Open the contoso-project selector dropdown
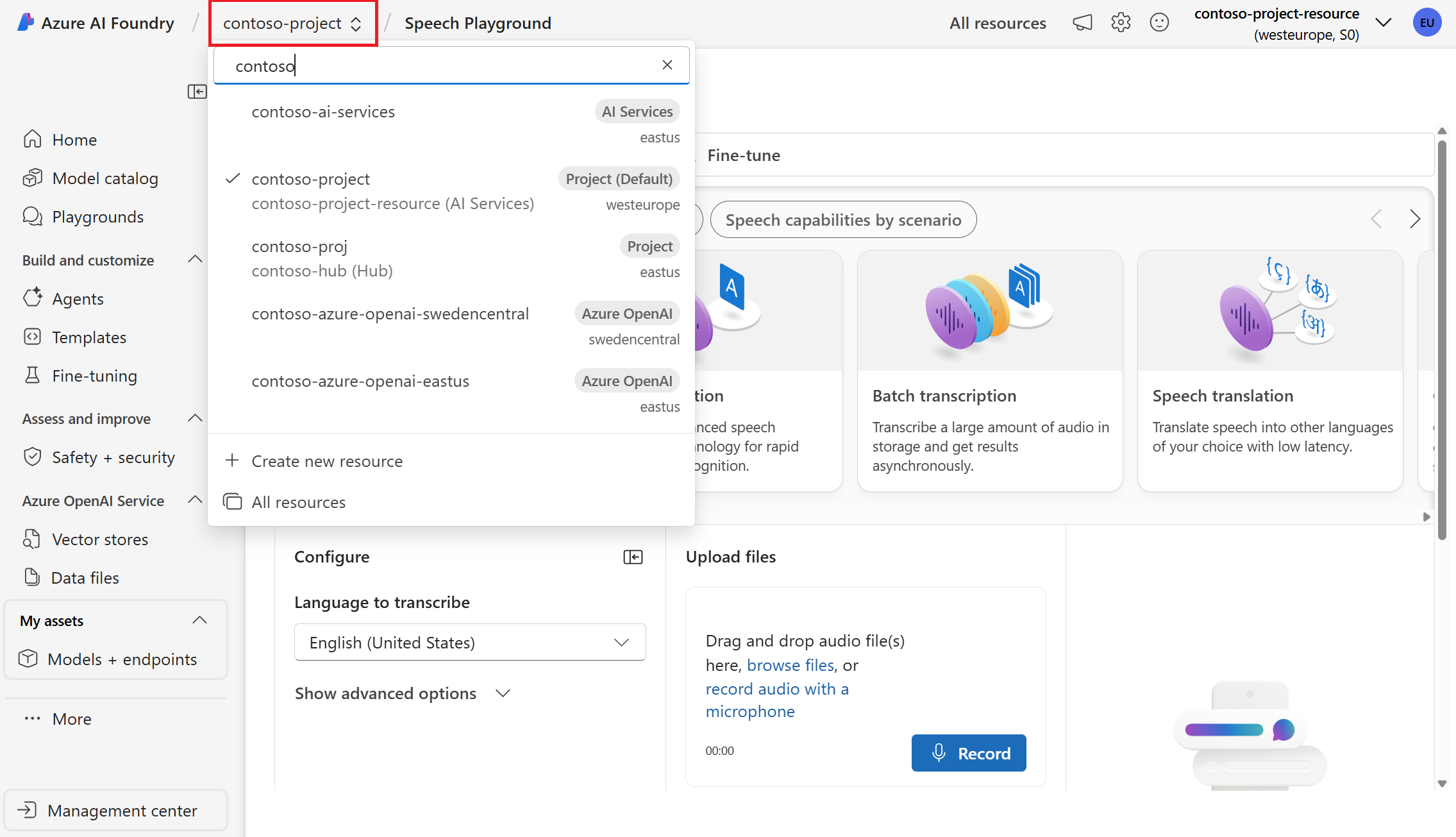This screenshot has width=1456, height=837. tap(292, 23)
